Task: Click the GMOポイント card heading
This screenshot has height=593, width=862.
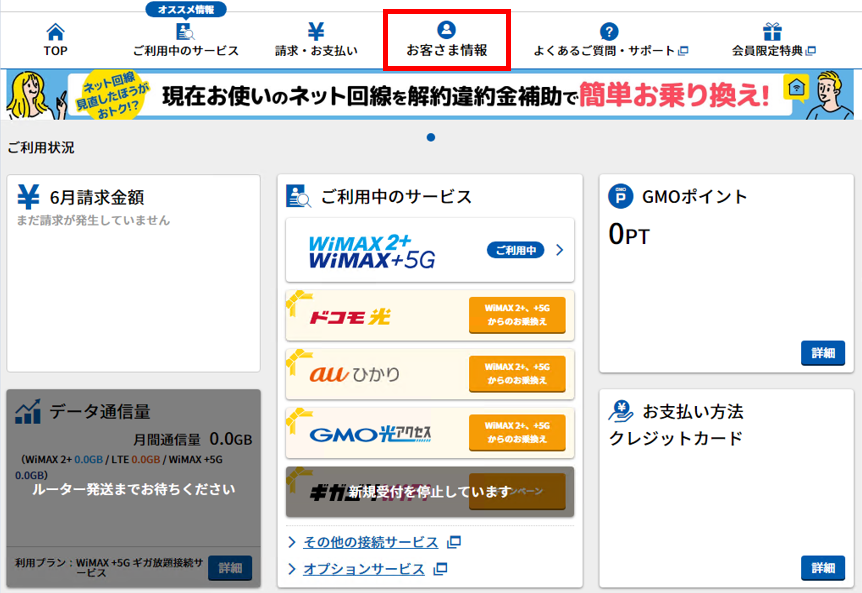Action: (x=694, y=196)
